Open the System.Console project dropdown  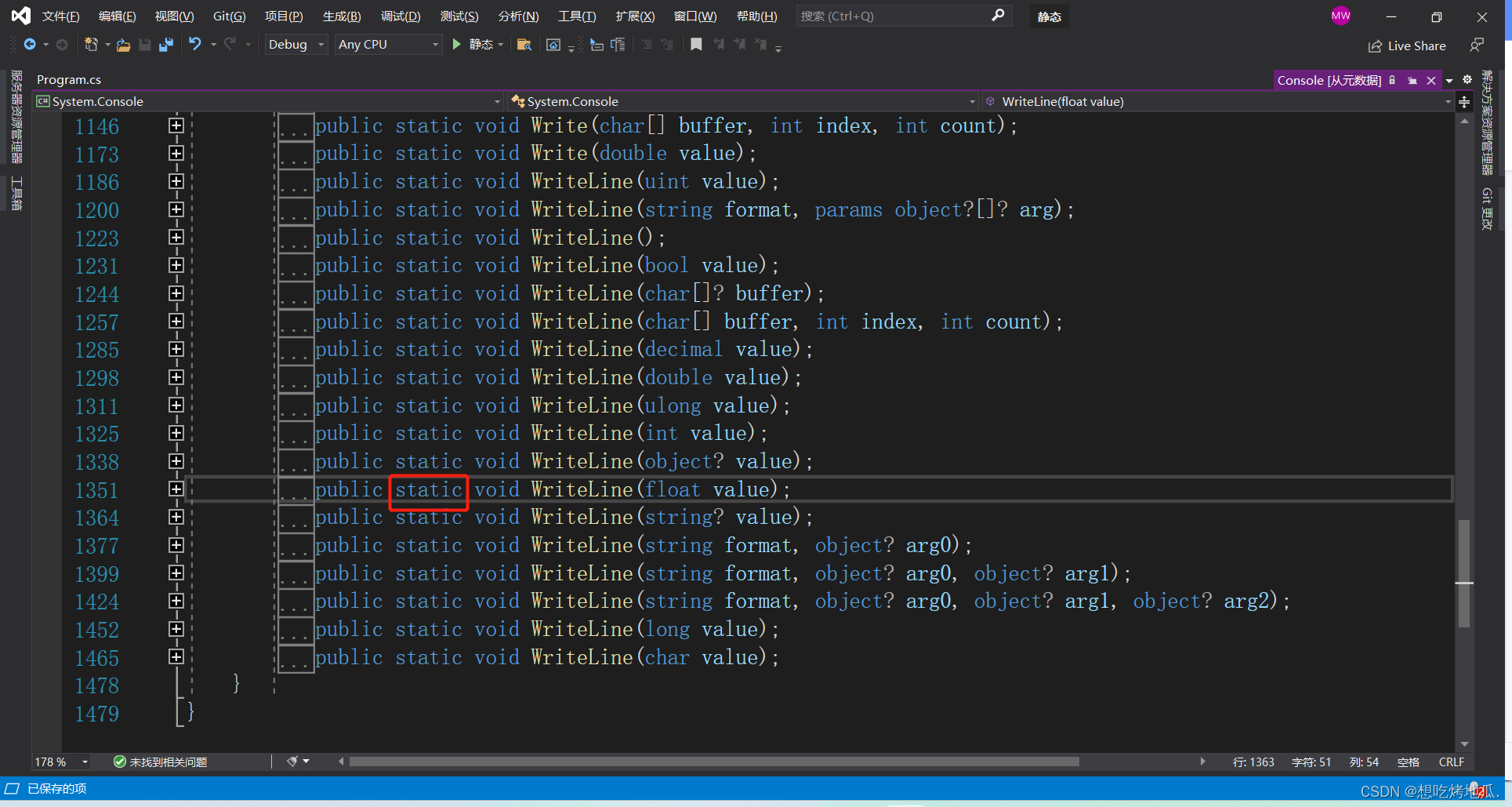coord(268,101)
